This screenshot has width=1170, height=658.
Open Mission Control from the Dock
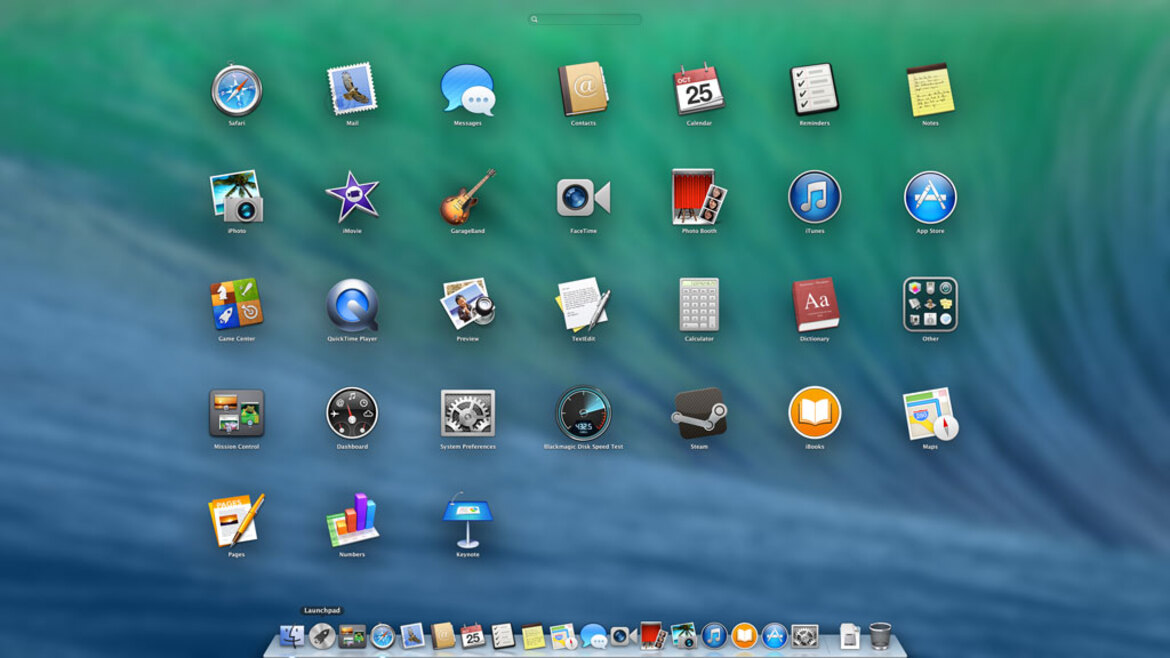tap(352, 636)
